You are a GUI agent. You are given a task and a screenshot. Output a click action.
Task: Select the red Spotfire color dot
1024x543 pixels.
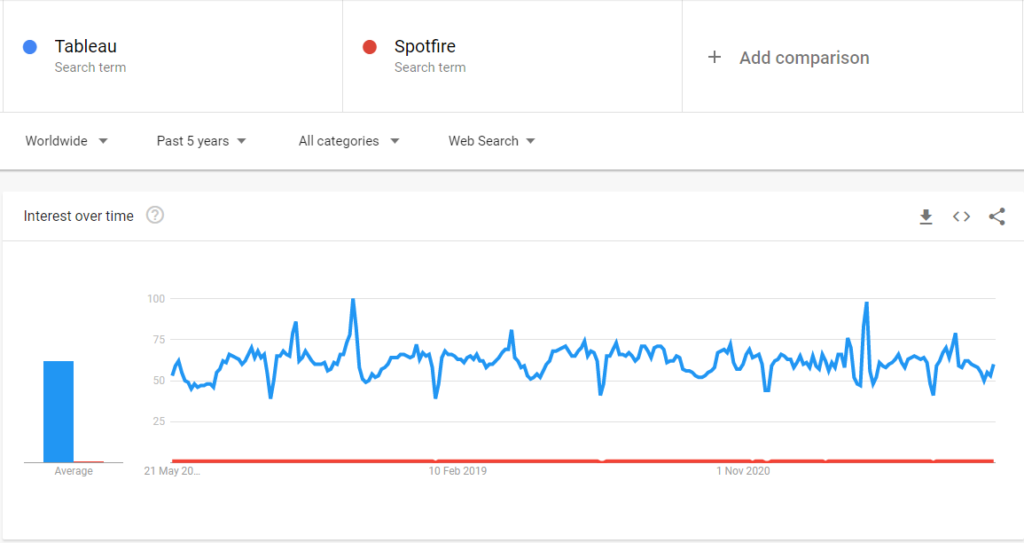pos(370,47)
